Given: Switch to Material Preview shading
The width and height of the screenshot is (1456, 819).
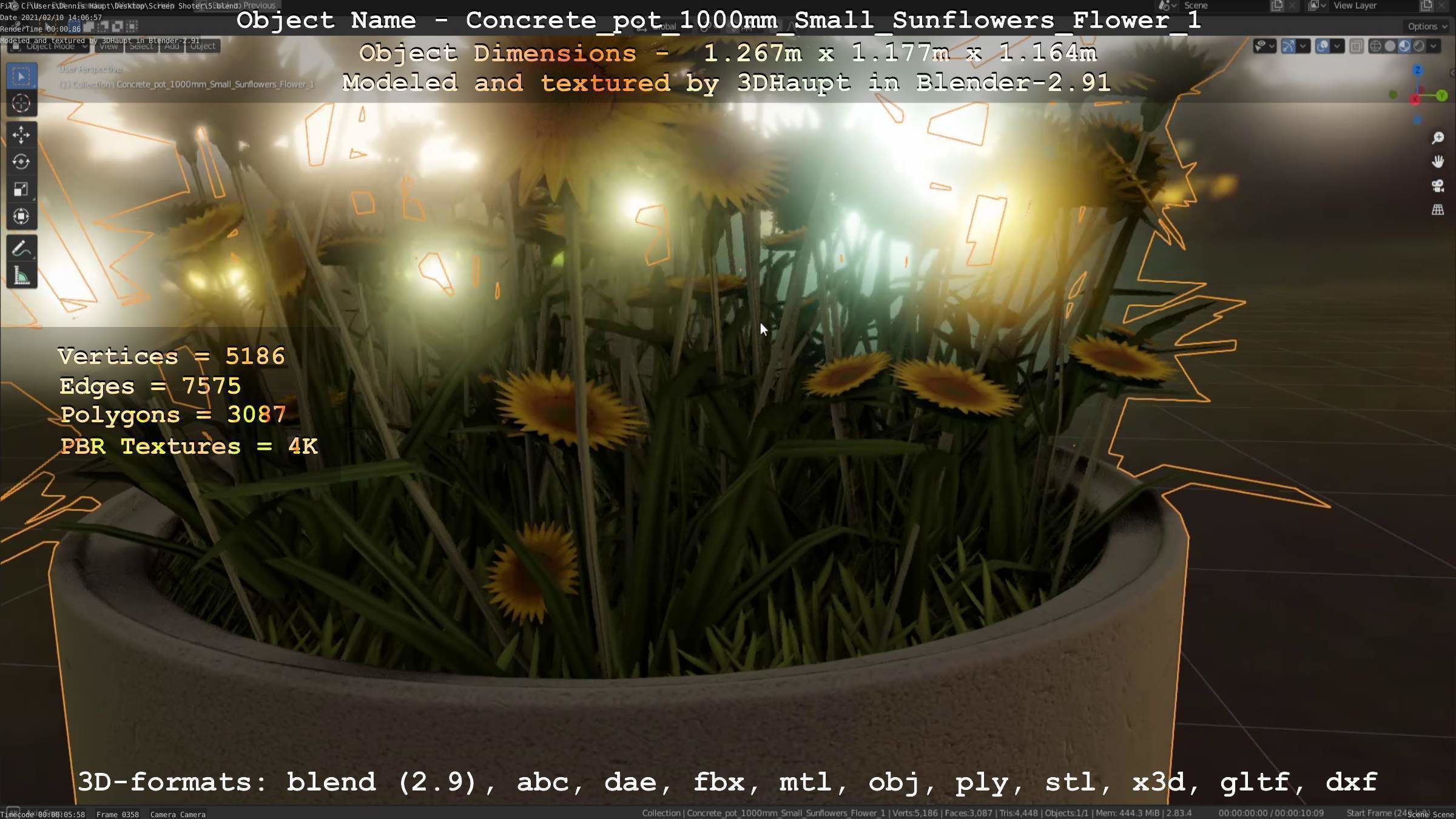Looking at the screenshot, I should tap(1404, 46).
